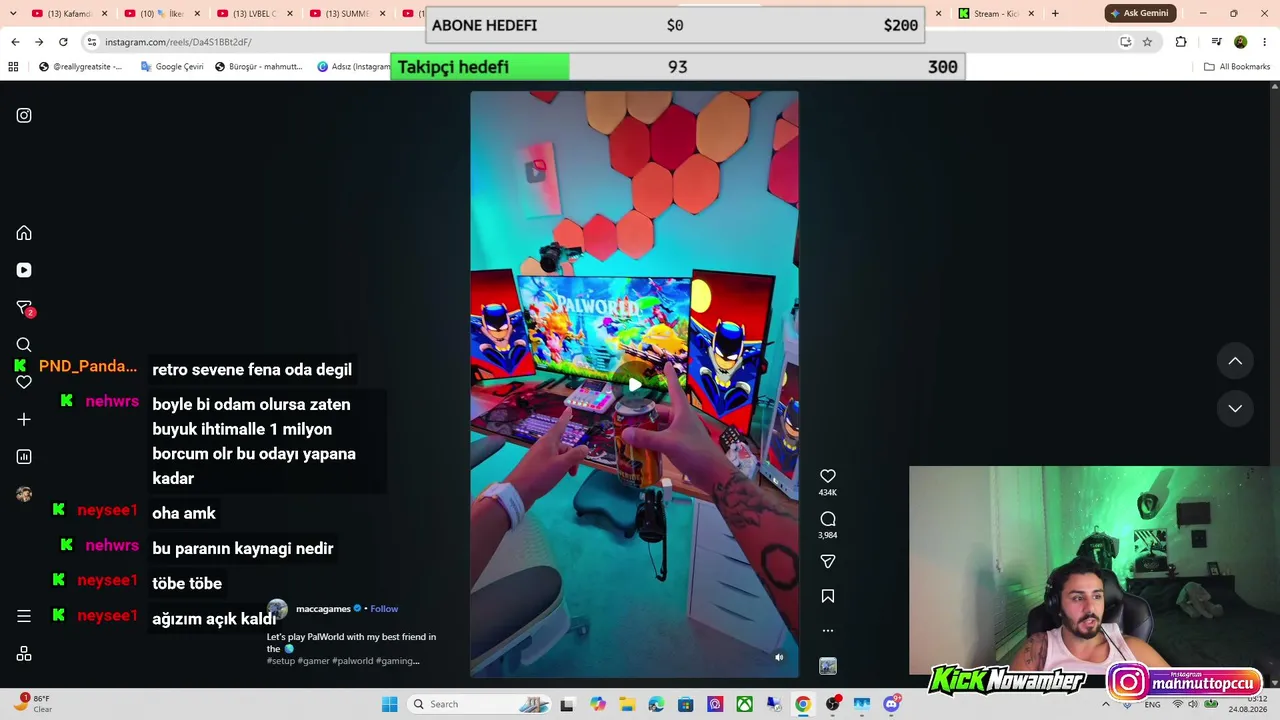Open a new browser tab

1055,14
